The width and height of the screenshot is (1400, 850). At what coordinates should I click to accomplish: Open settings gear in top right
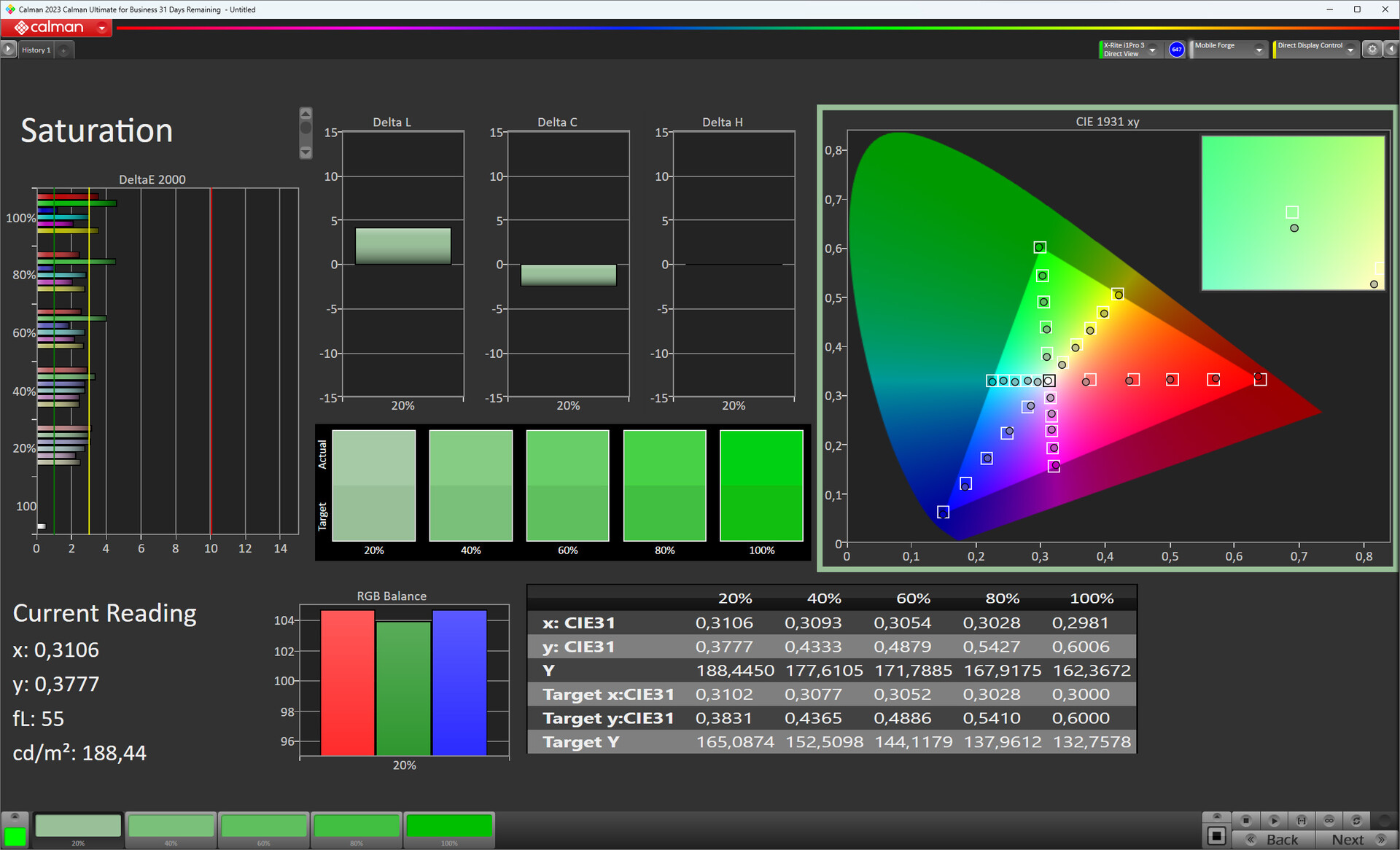[x=1372, y=49]
